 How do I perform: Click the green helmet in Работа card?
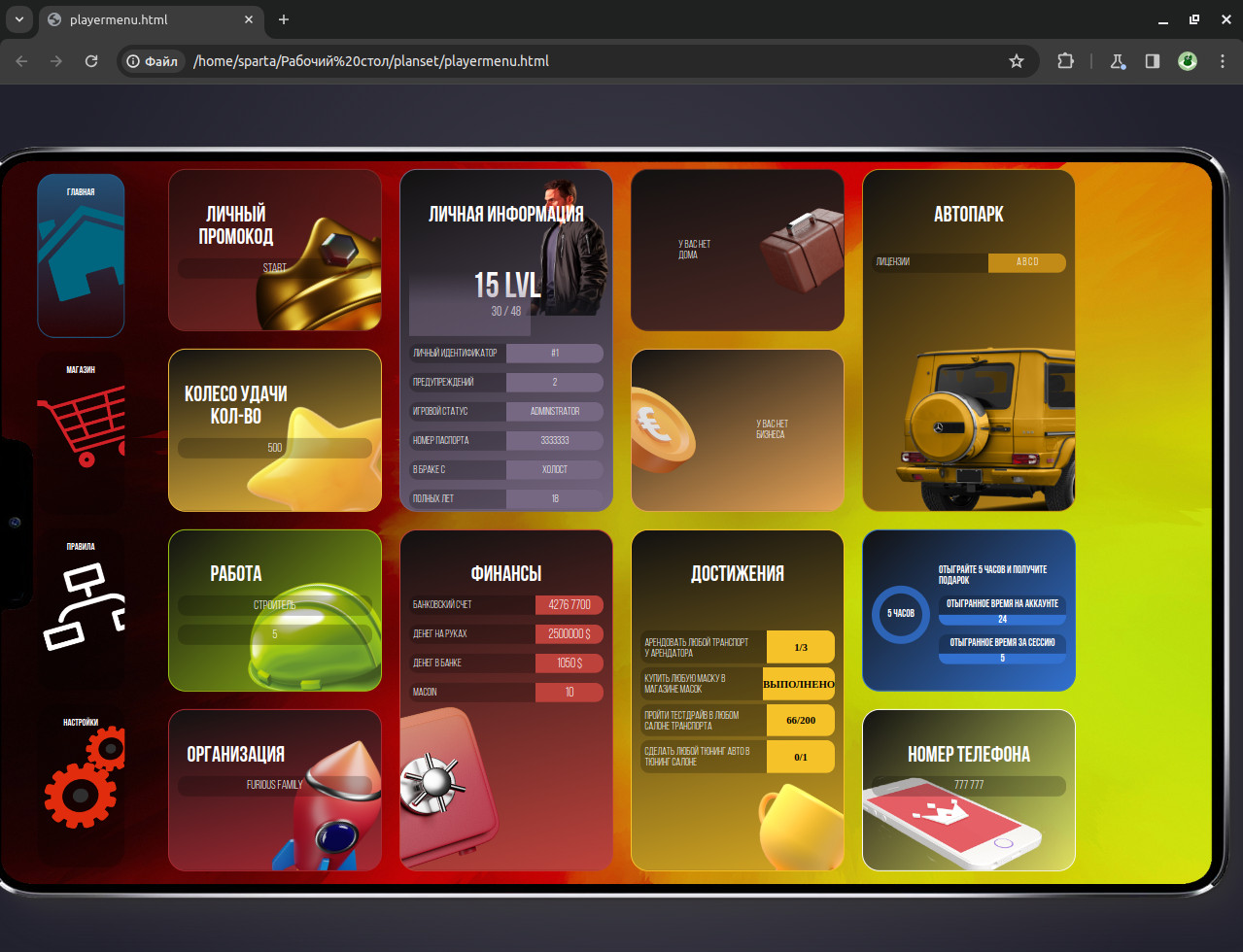click(x=316, y=636)
